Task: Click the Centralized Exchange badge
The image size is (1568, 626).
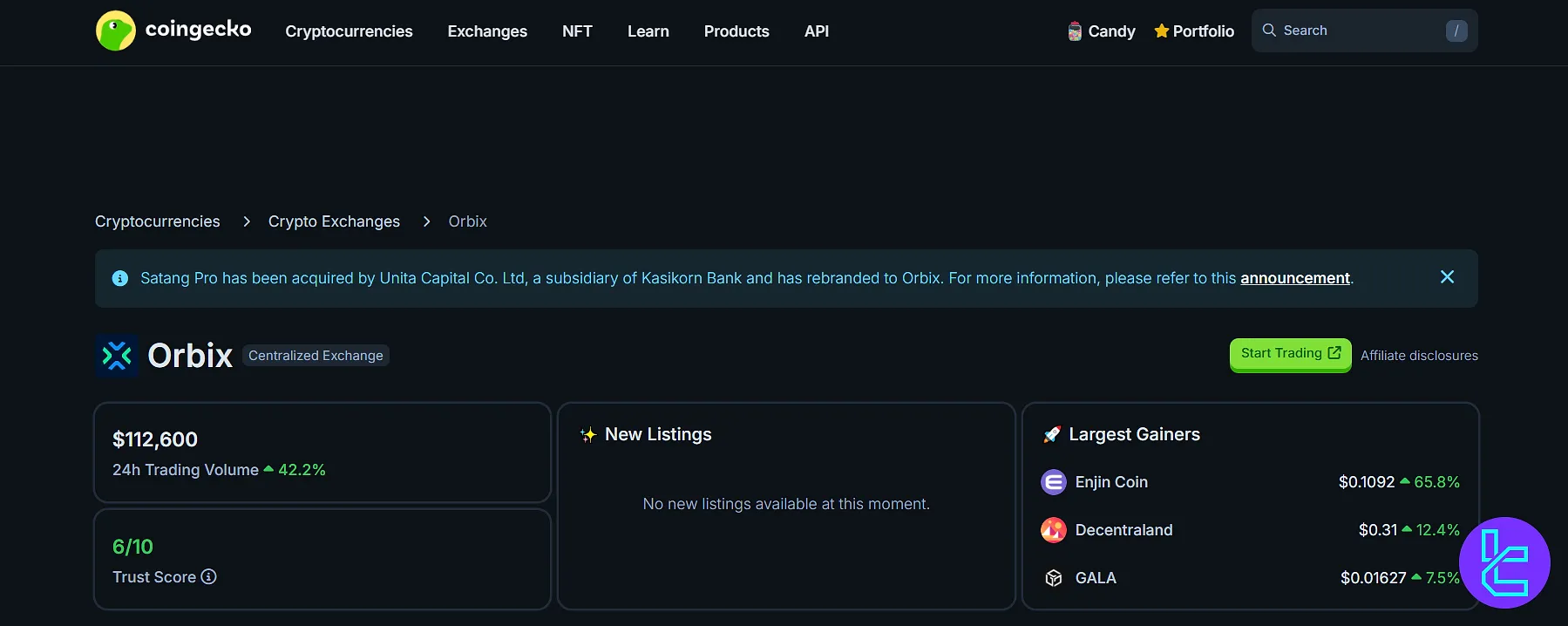Action: click(x=316, y=356)
